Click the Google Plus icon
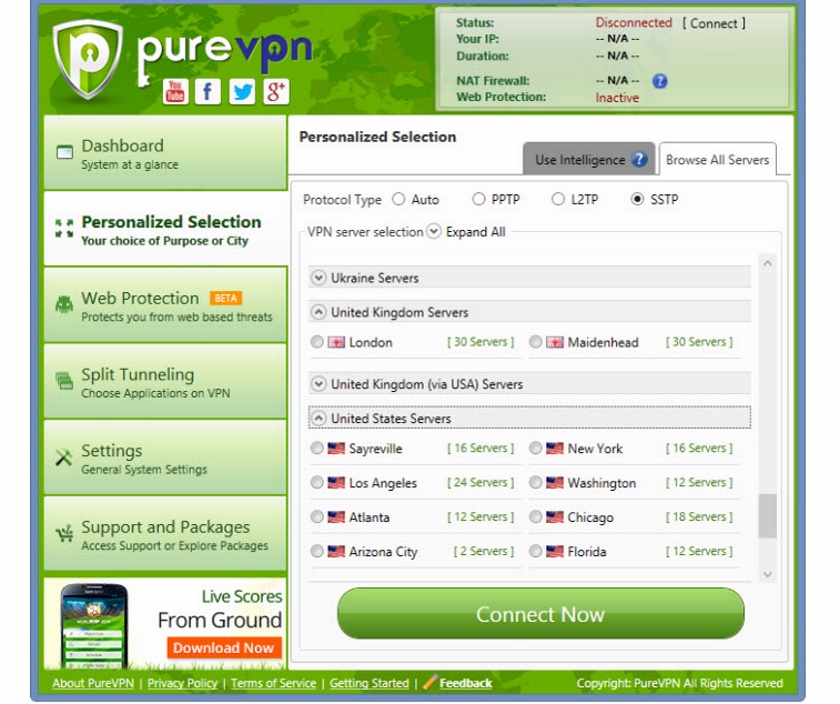Image resolution: width=840 pixels, height=704 pixels. coord(276,91)
